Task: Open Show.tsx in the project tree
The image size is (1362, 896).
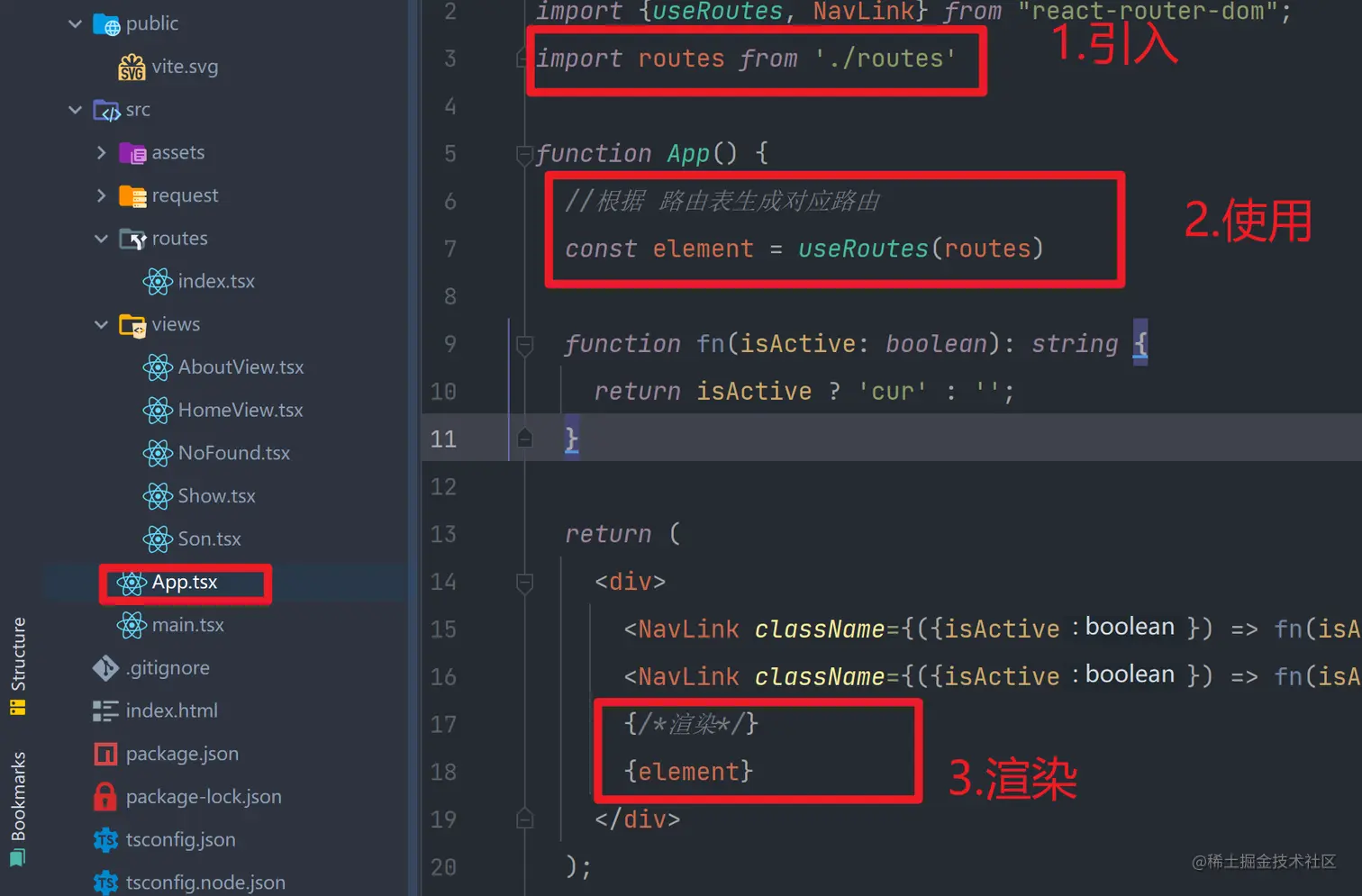Action: [x=217, y=496]
